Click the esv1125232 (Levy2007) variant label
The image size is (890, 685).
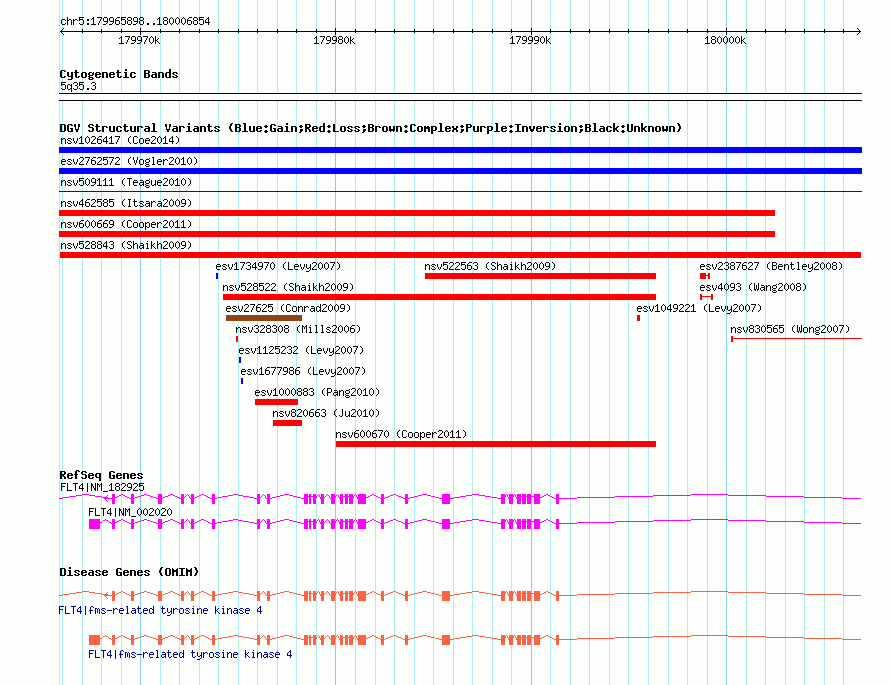tap(301, 350)
